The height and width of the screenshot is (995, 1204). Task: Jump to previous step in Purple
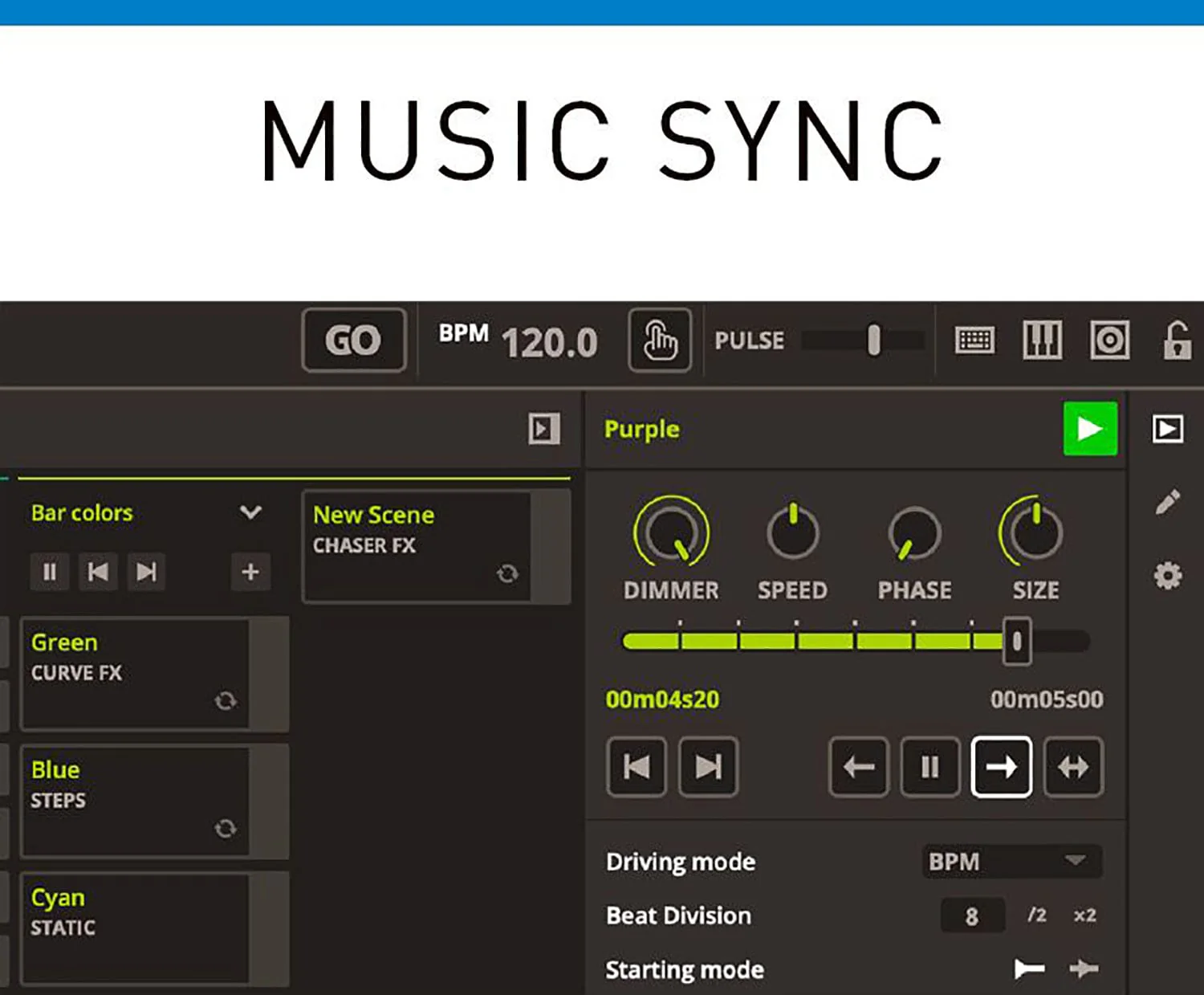[637, 767]
